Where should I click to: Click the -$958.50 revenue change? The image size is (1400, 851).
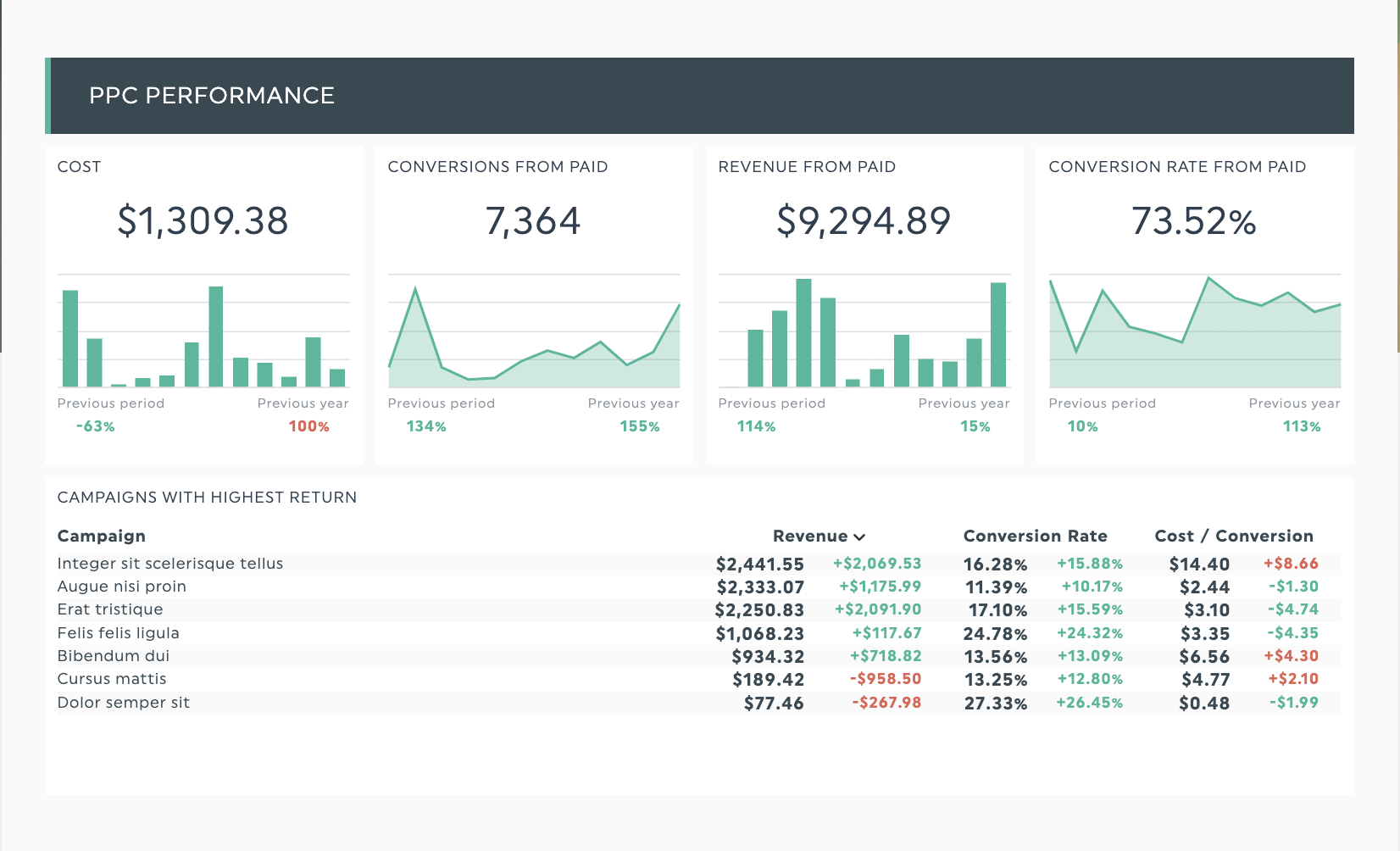coord(886,679)
